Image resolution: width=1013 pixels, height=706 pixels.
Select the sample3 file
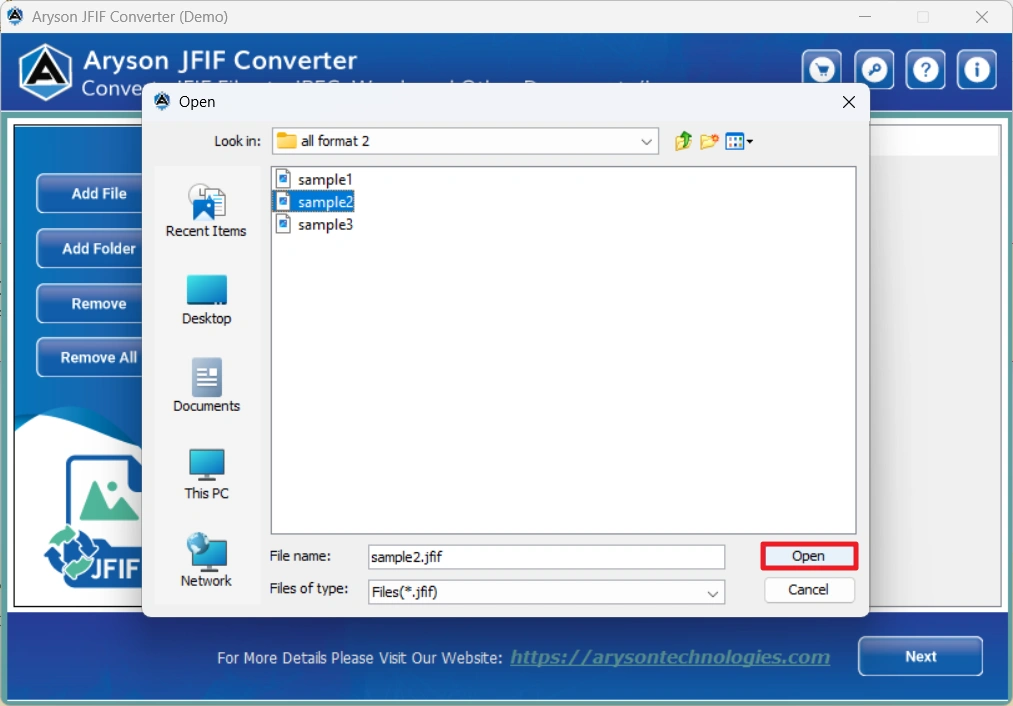point(313,224)
